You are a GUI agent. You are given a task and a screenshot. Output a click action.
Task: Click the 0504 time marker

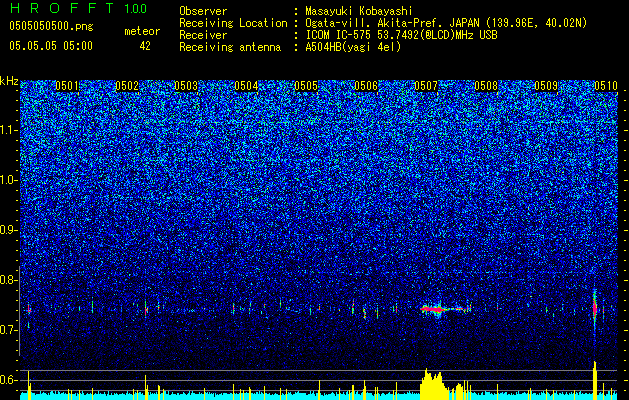click(246, 85)
